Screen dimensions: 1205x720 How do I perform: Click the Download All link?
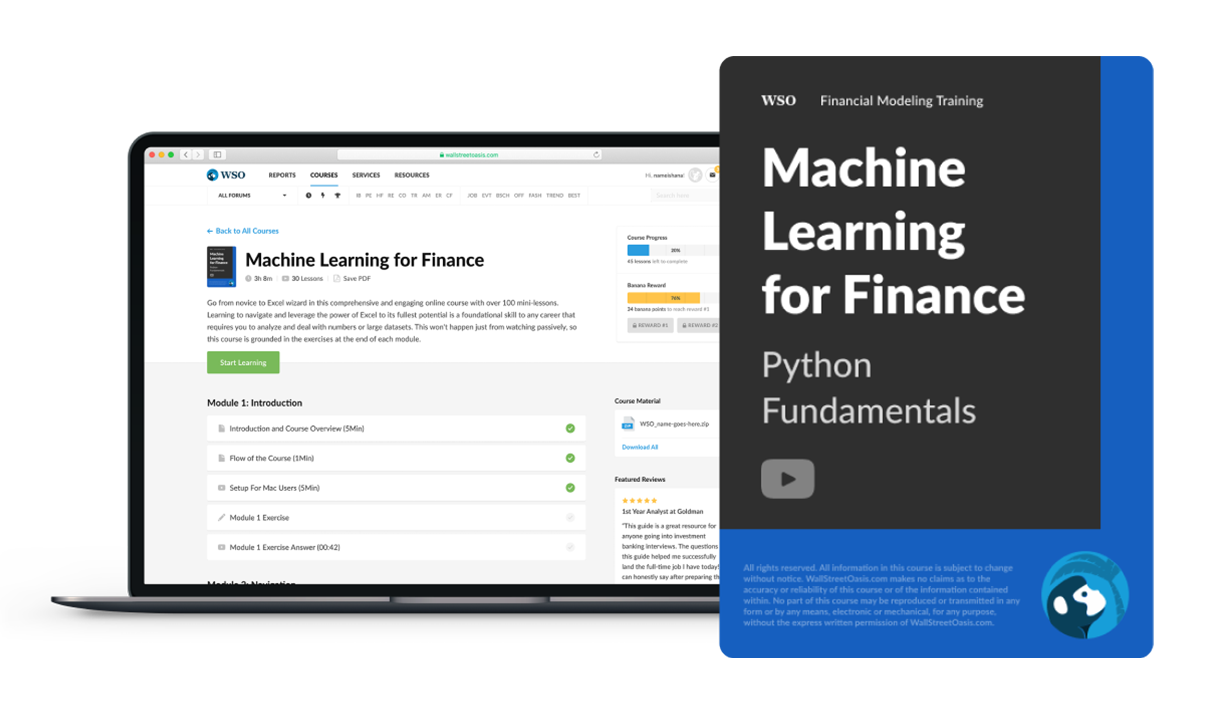point(640,447)
